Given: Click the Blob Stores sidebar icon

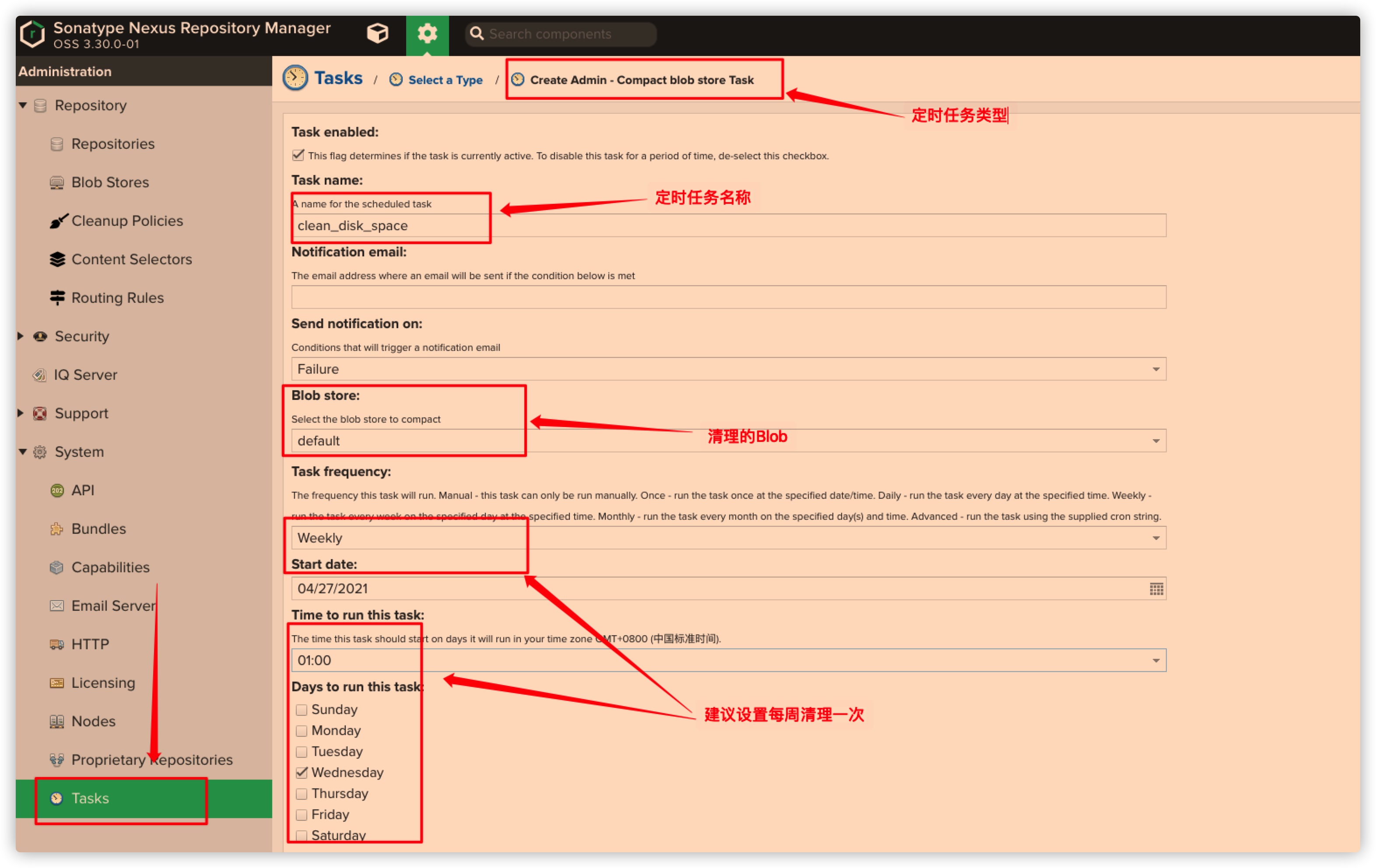Looking at the screenshot, I should [x=56, y=183].
